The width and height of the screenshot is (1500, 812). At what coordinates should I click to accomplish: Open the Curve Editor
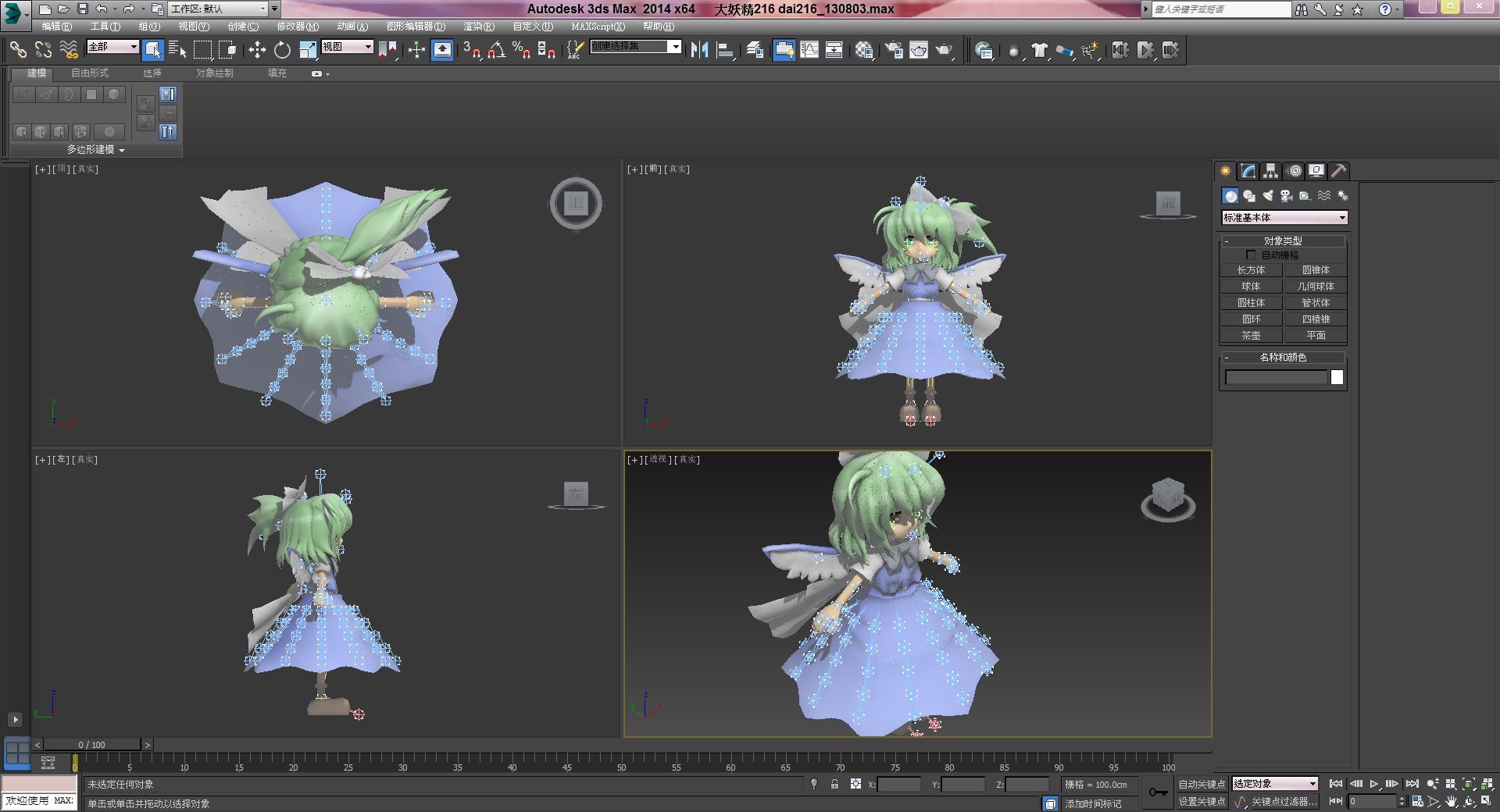tap(809, 50)
